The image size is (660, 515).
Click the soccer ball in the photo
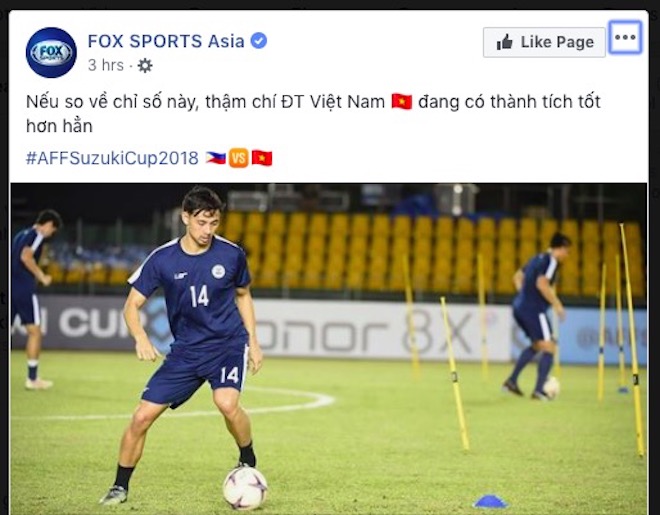pos(245,487)
